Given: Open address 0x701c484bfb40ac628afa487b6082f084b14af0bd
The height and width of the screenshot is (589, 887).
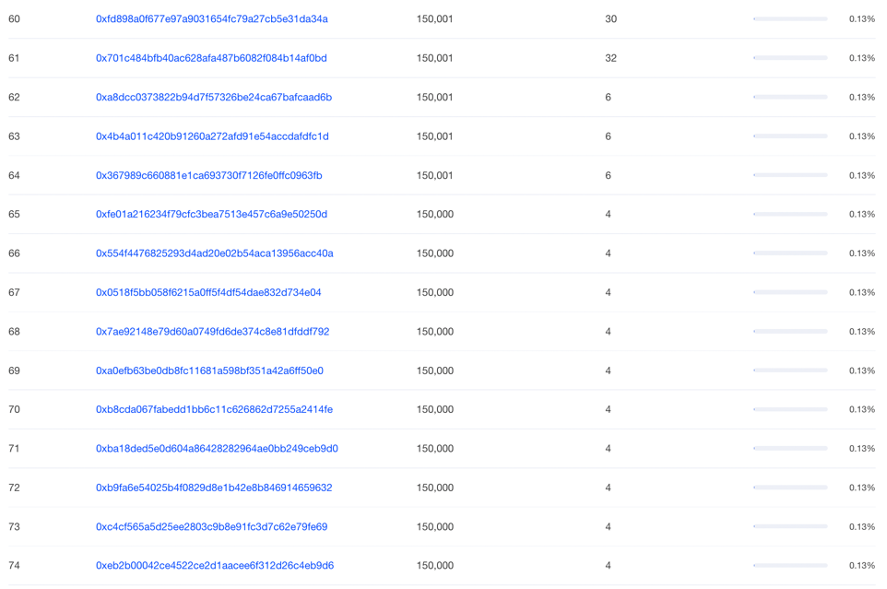Looking at the screenshot, I should click(x=211, y=58).
